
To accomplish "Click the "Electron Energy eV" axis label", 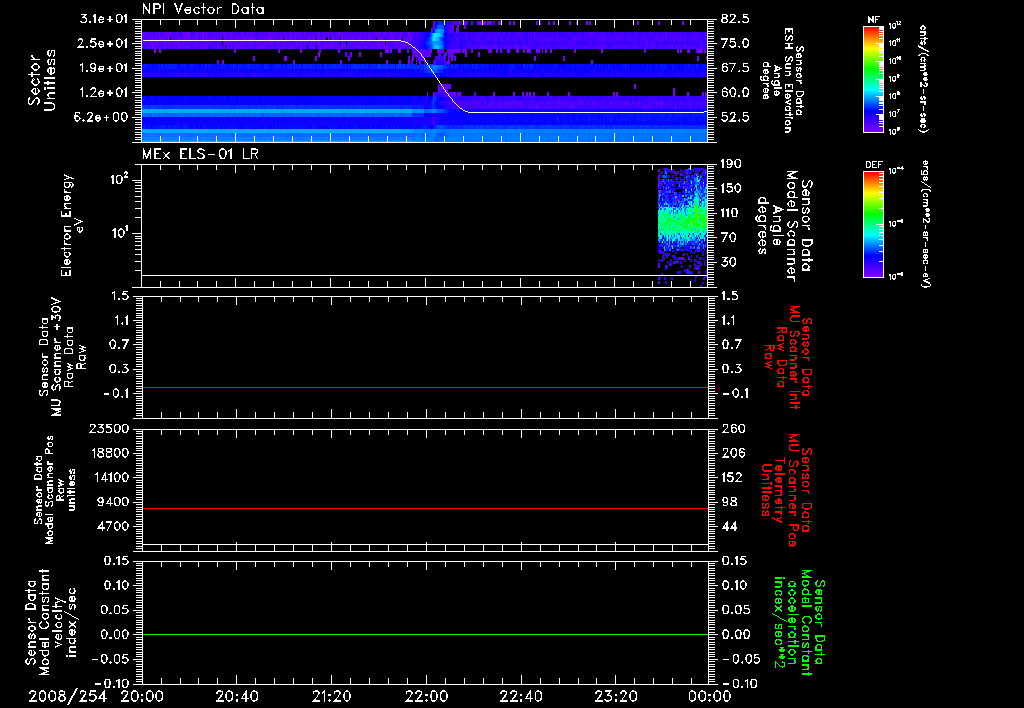I will point(71,225).
